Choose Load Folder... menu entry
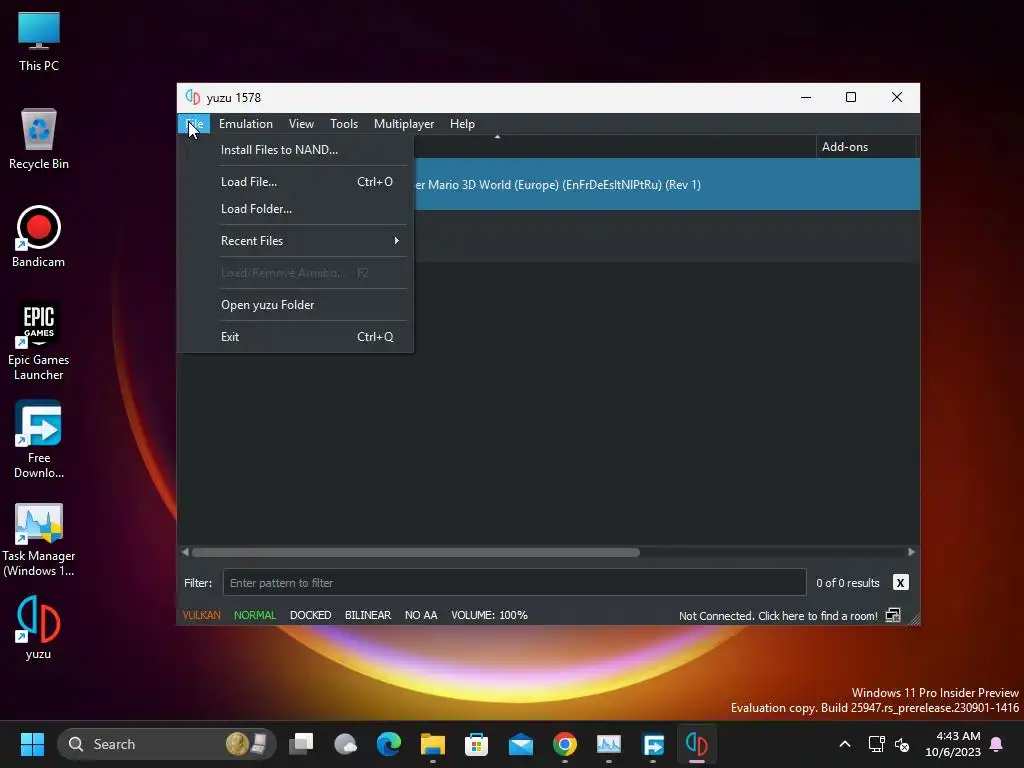 pos(296,209)
